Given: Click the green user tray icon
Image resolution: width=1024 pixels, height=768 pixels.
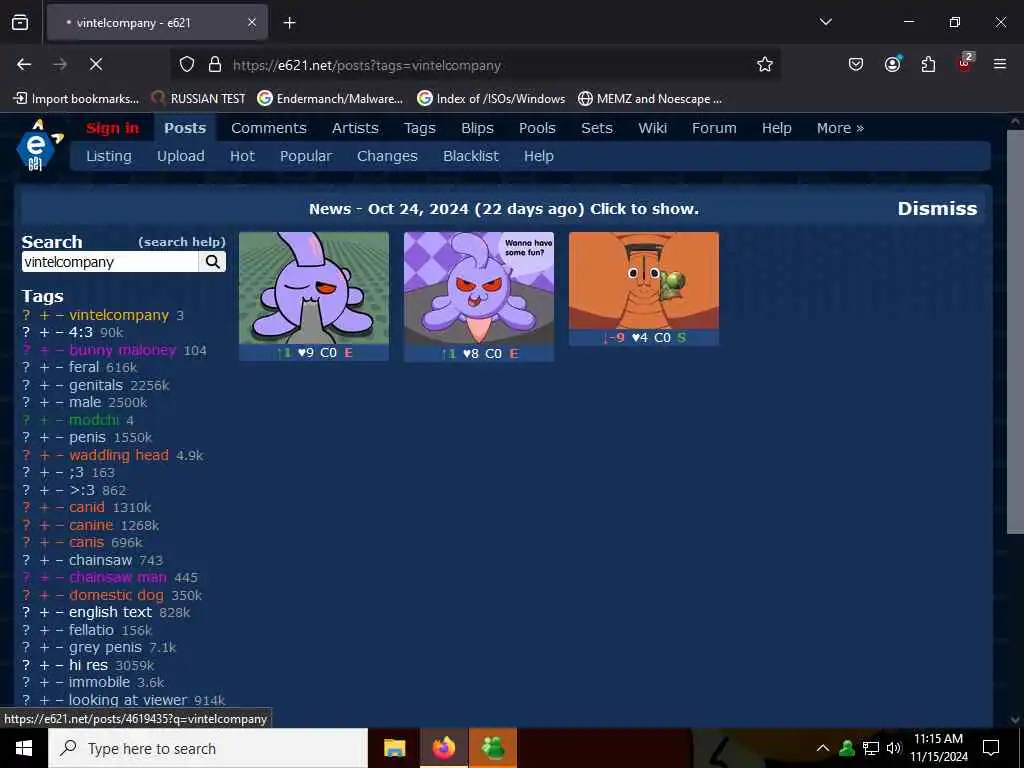Looking at the screenshot, I should 847,748.
